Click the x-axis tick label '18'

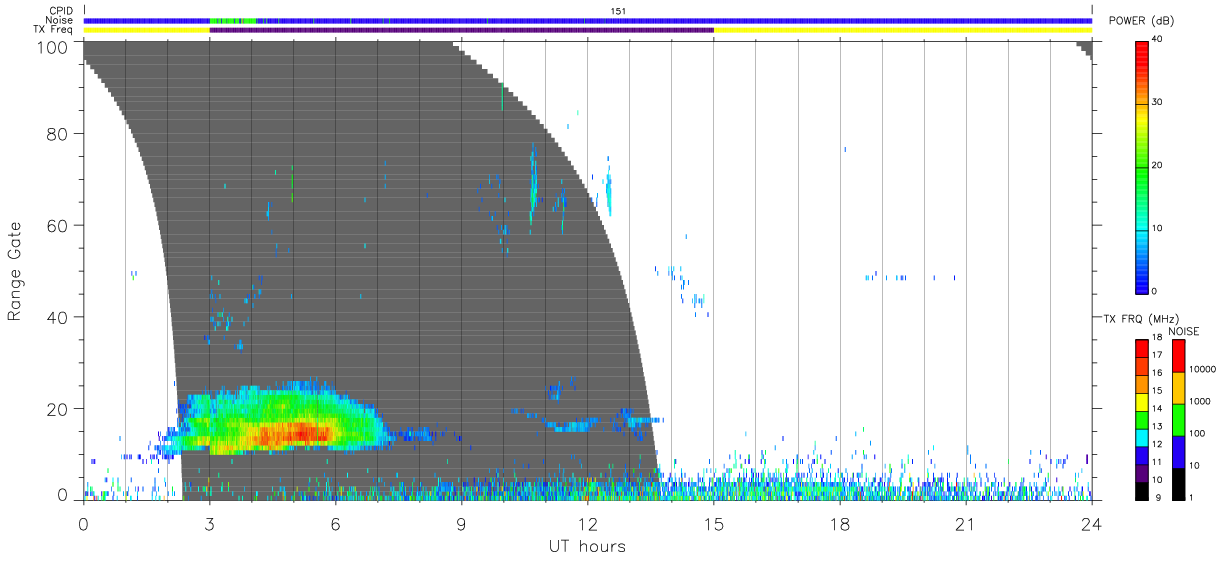pyautogui.click(x=839, y=524)
